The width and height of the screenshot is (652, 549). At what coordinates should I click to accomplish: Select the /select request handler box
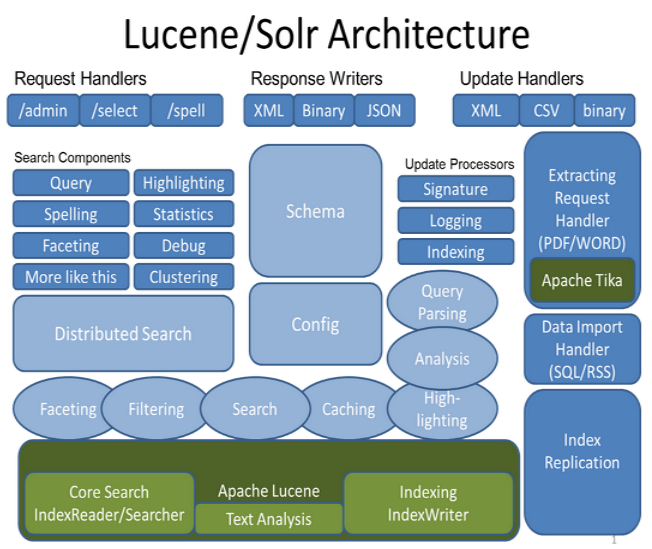[115, 110]
